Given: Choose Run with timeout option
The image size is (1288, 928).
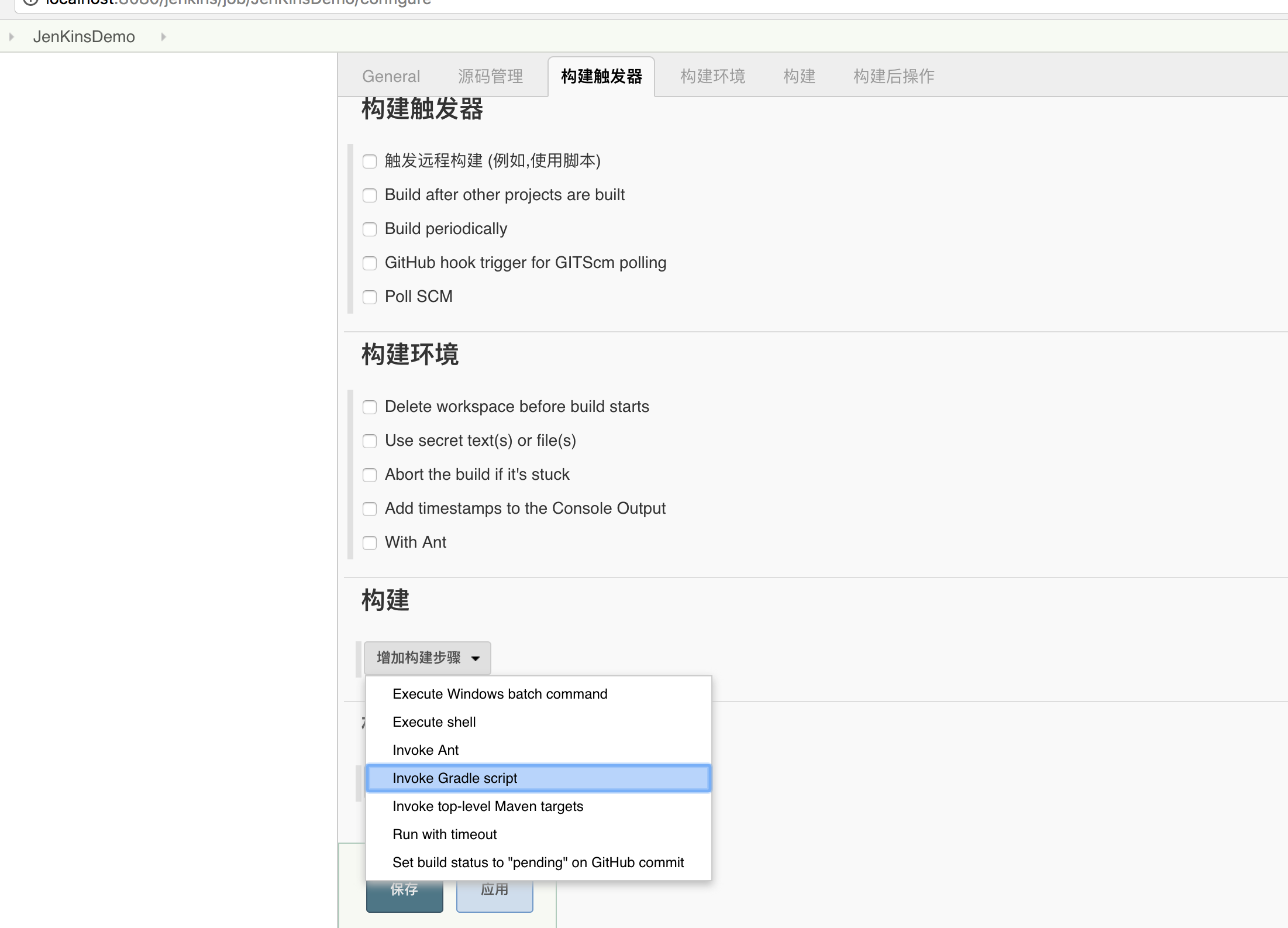Looking at the screenshot, I should tap(445, 834).
